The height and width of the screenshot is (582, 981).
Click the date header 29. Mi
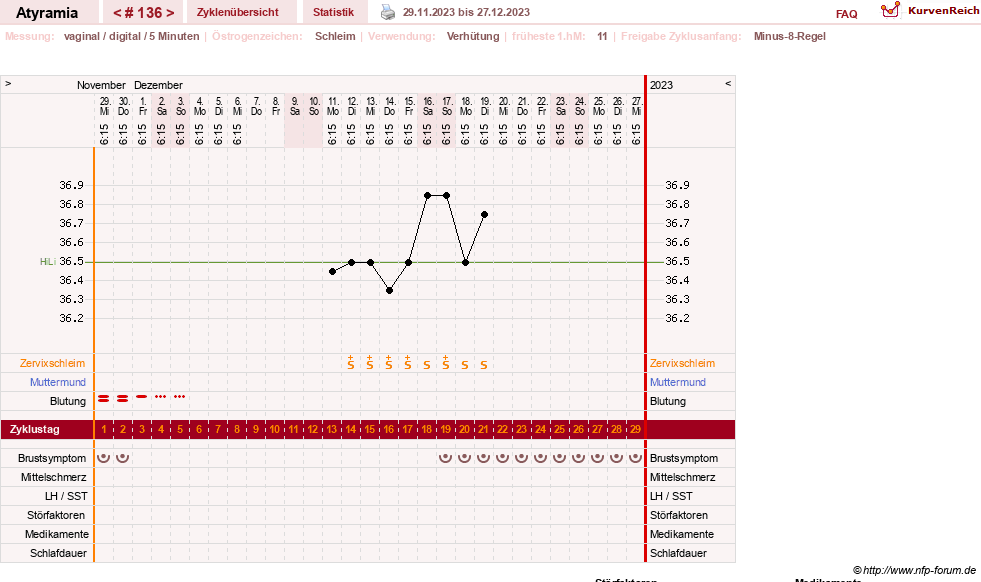[104, 106]
